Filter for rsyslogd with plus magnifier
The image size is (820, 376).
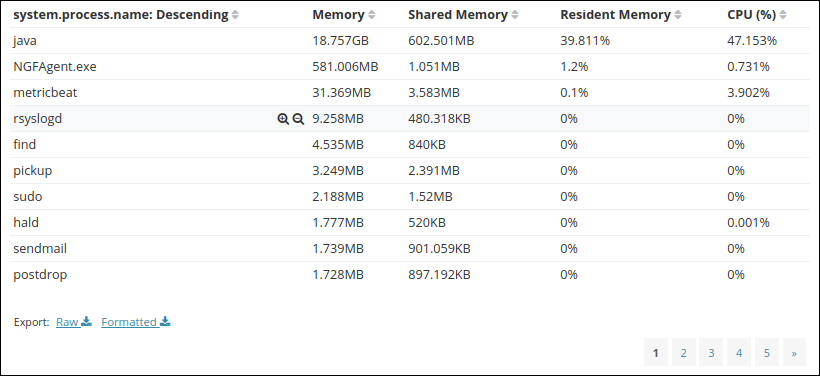point(283,119)
